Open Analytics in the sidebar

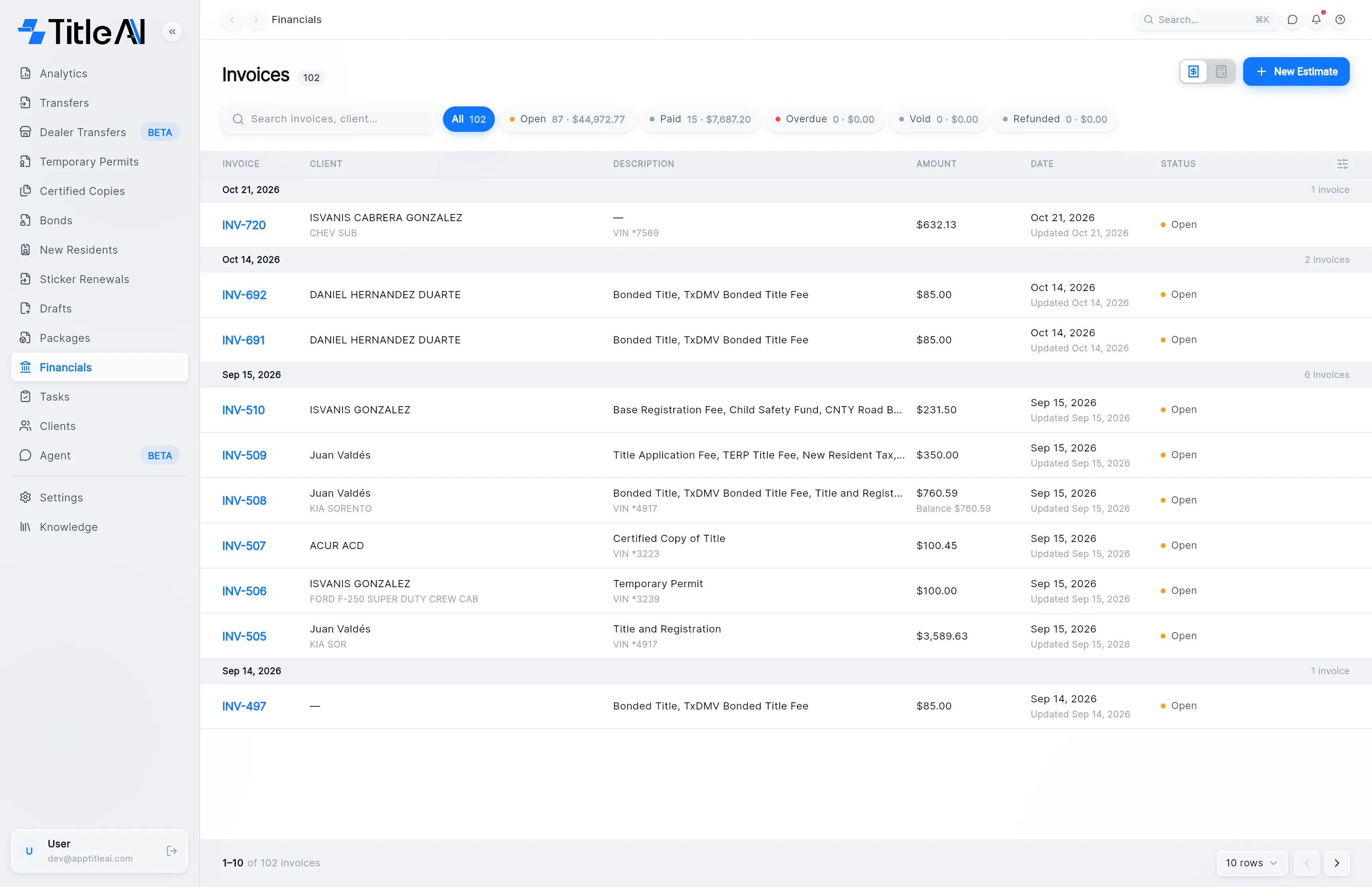tap(100, 74)
